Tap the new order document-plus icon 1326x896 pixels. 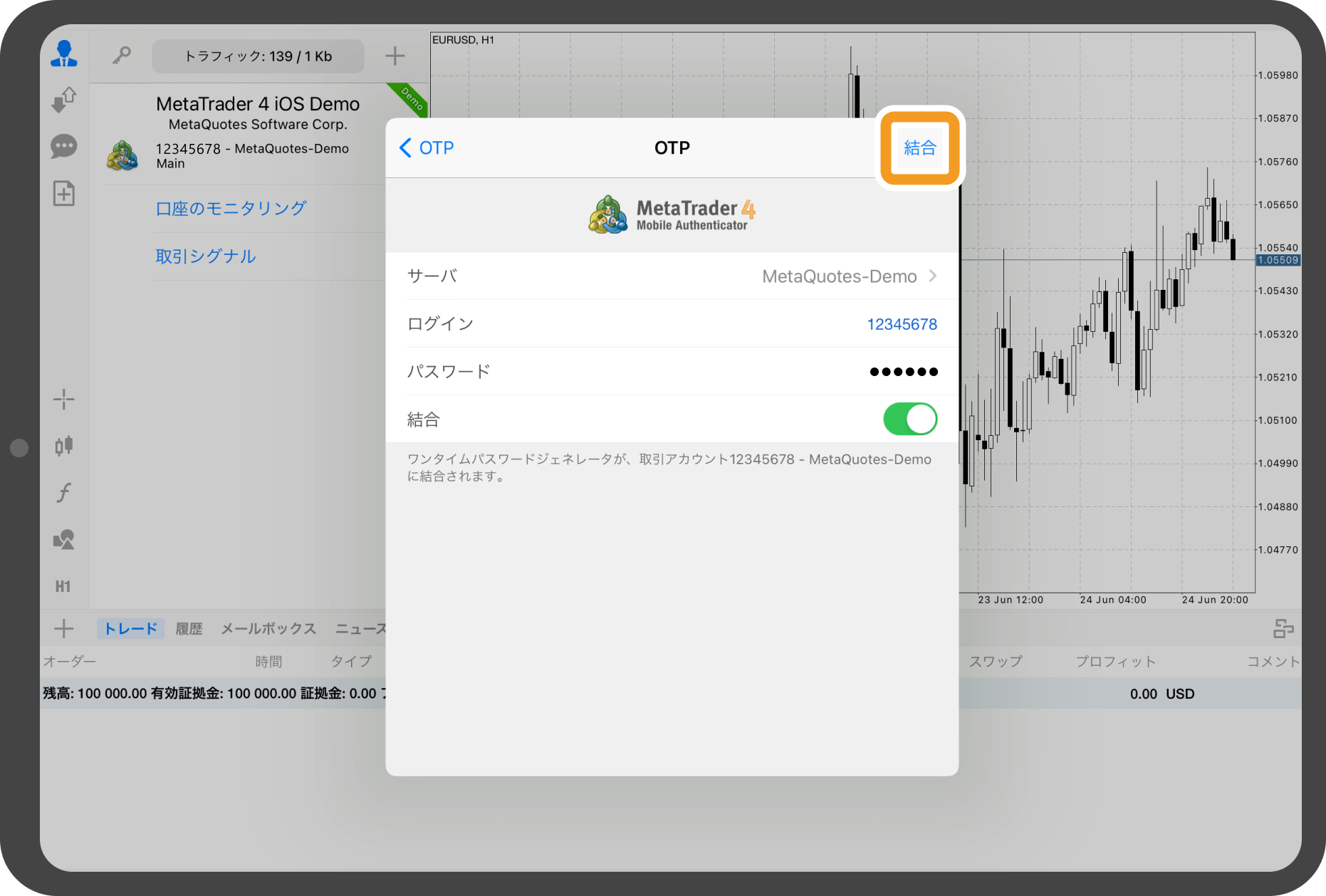pos(64,194)
